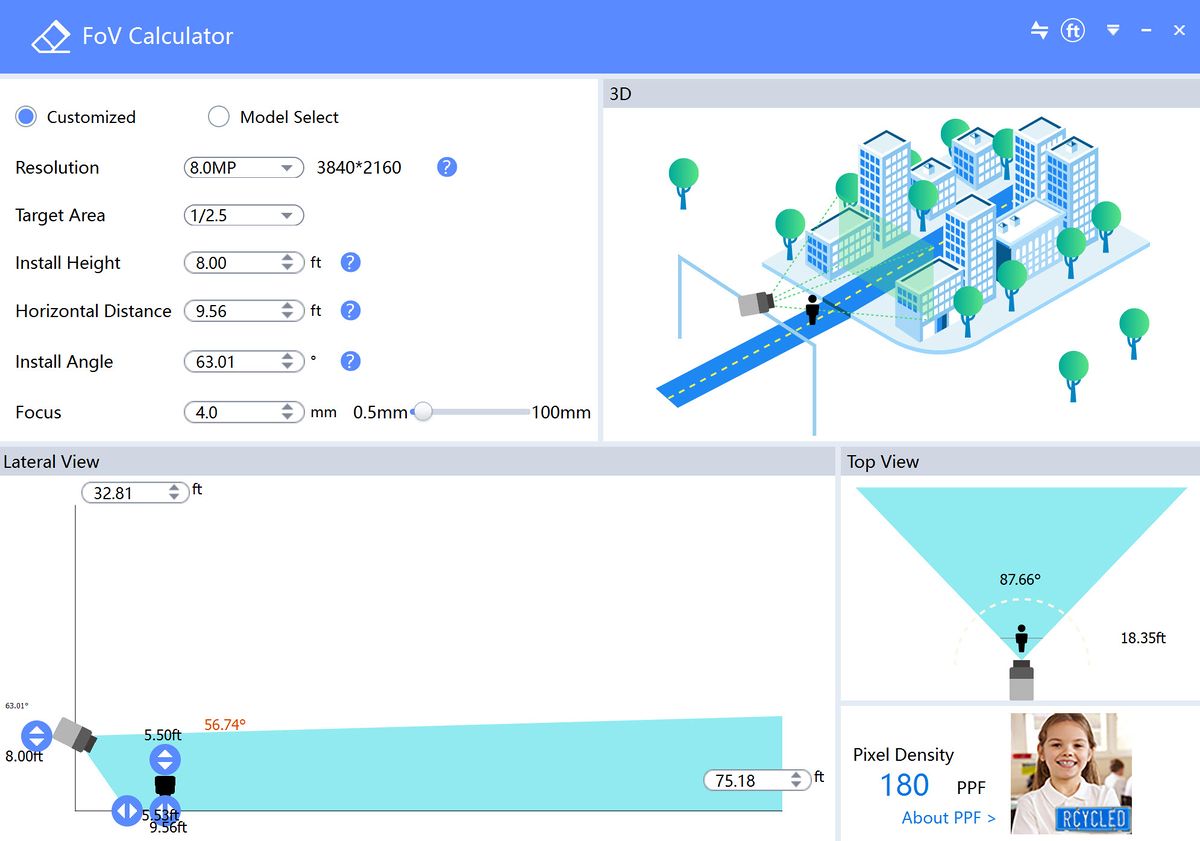Screen dimensions: 1200x841
Task: Click the help icon beside Horizontal Distance
Action: tap(350, 310)
